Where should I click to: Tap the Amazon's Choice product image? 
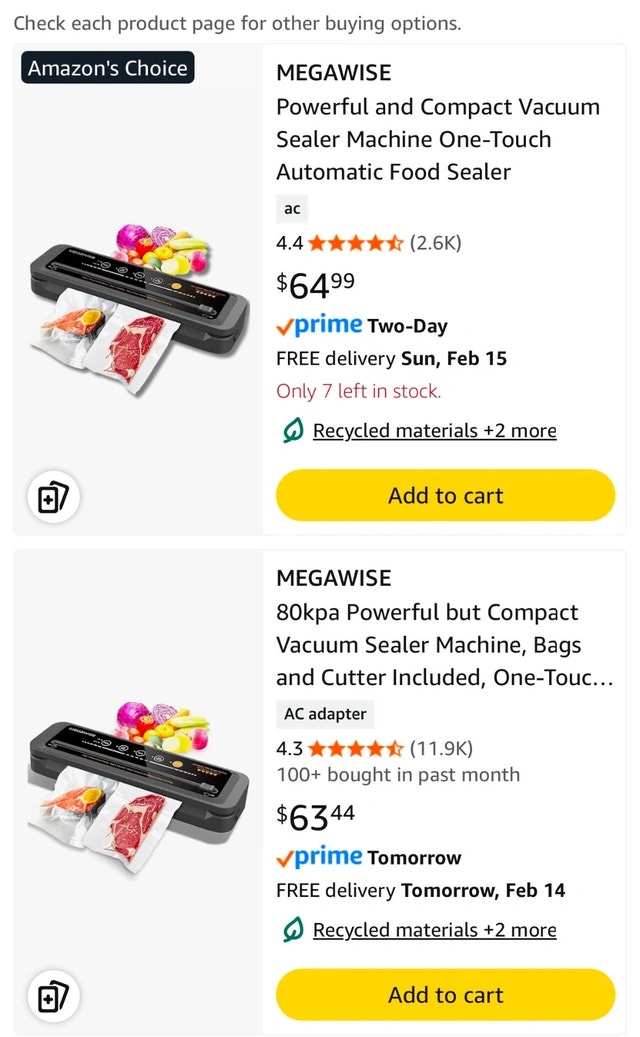pos(138,305)
